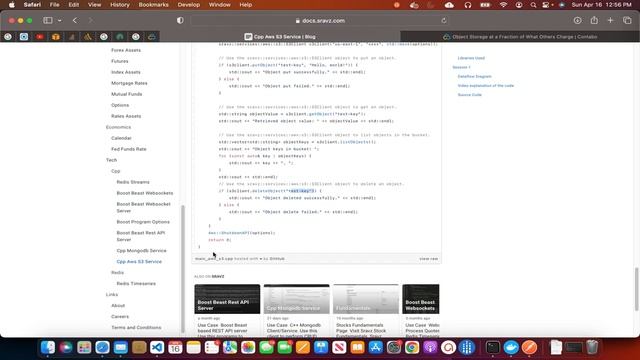The width and height of the screenshot is (640, 360).
Task: Open Redis Timeseries sidebar page
Action: (136, 284)
